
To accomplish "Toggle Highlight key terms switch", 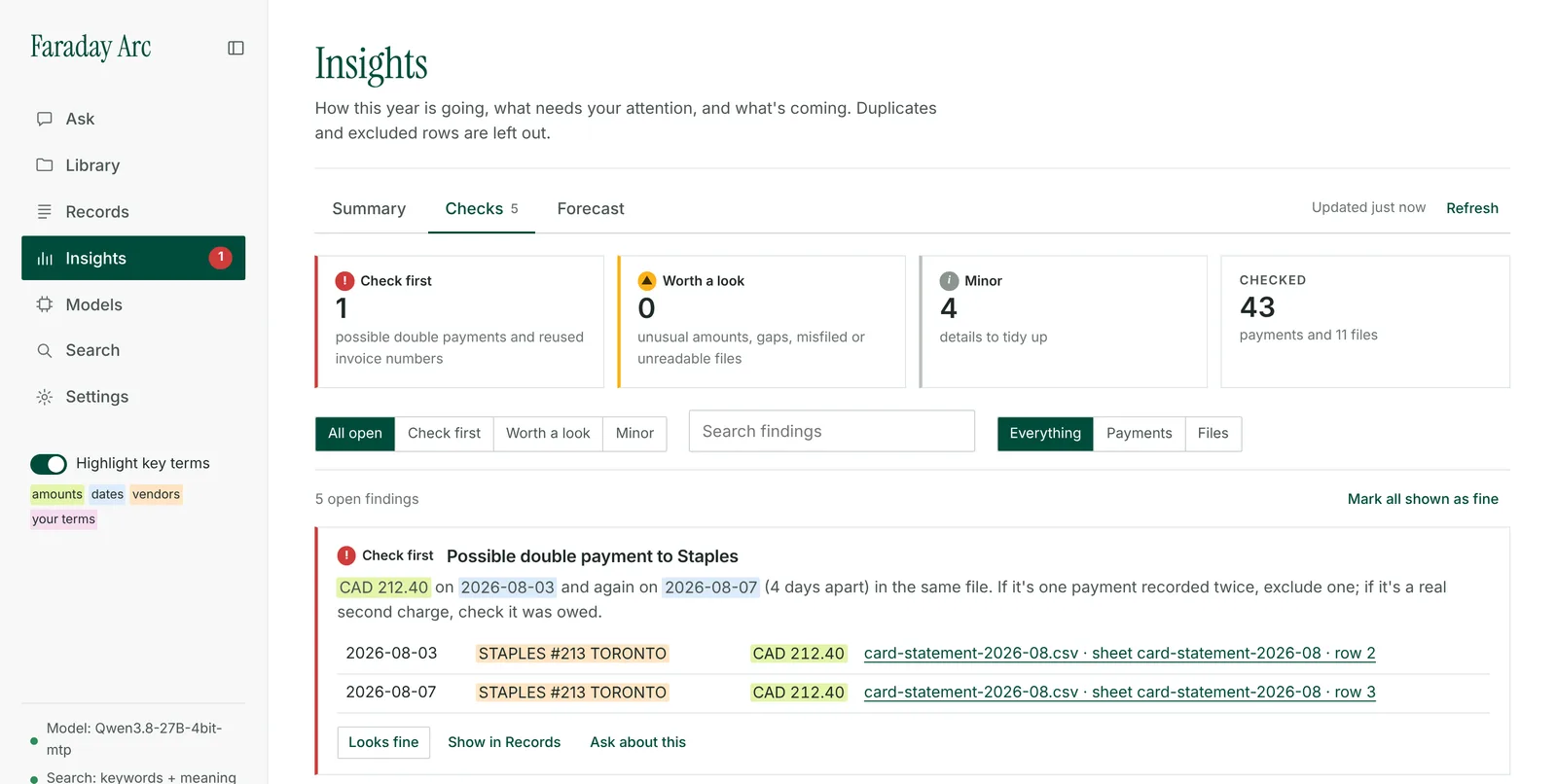I will 49,464.
